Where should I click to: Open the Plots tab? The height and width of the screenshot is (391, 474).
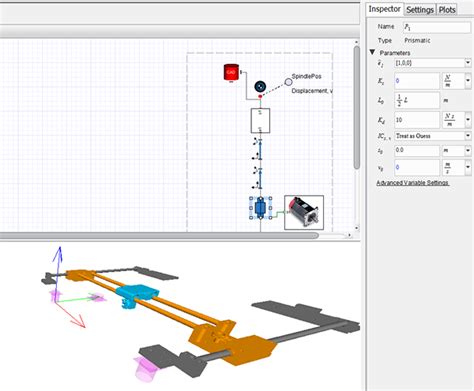pyautogui.click(x=447, y=10)
